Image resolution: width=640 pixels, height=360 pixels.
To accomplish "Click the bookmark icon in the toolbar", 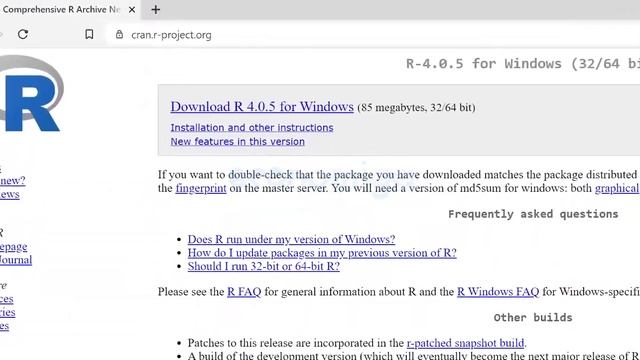I will point(89,34).
